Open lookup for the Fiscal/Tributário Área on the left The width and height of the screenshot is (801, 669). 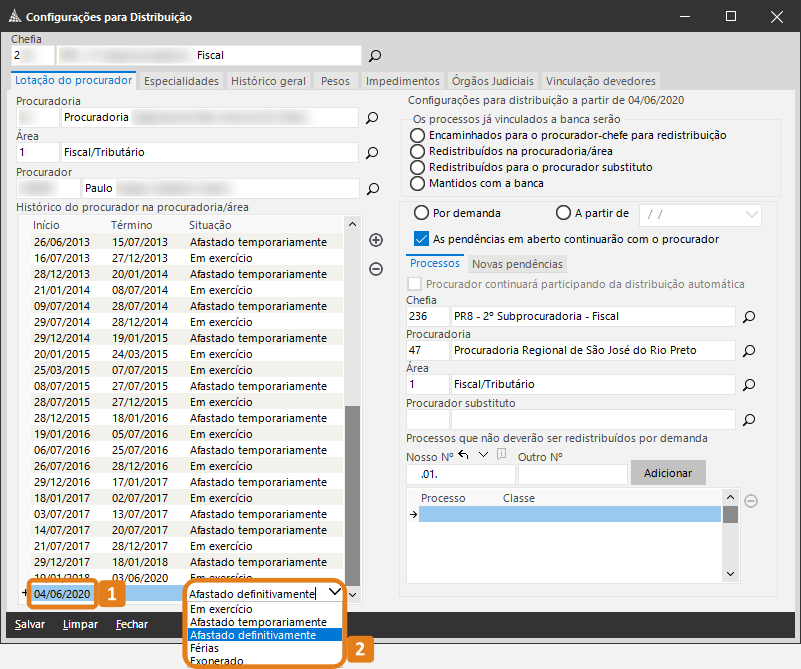tap(372, 153)
